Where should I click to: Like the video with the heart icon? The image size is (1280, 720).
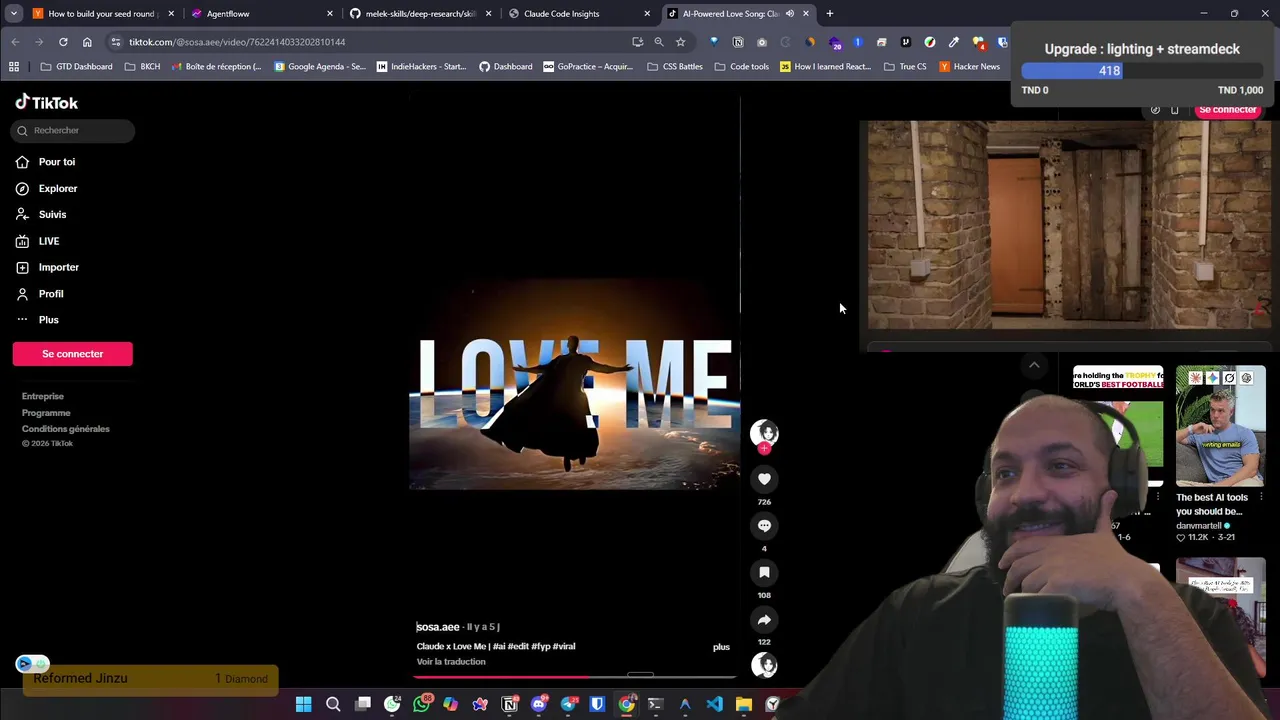764,479
